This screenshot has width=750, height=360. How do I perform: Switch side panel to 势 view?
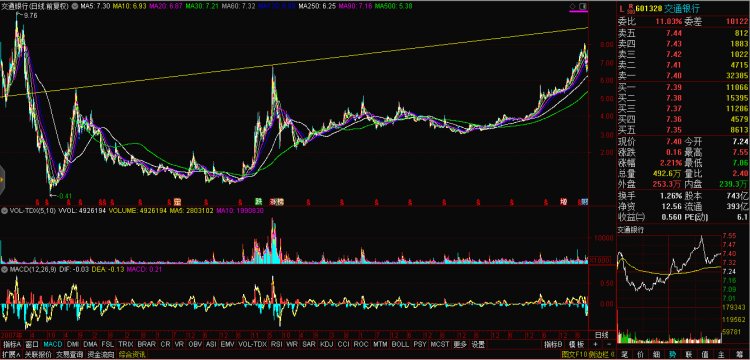coord(672,355)
